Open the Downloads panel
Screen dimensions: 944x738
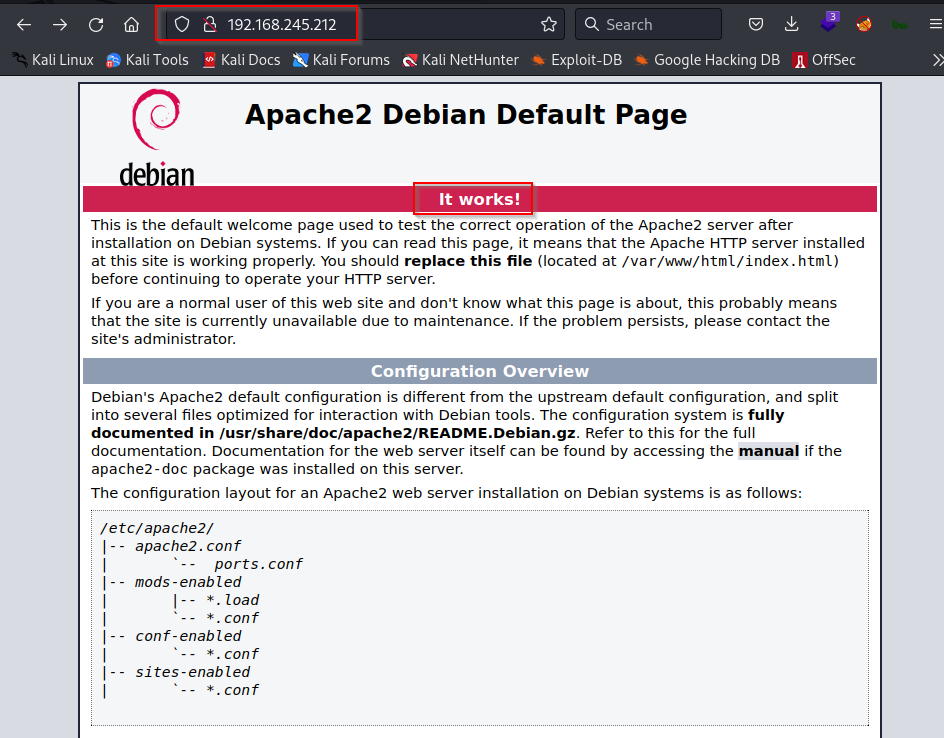(x=791, y=25)
